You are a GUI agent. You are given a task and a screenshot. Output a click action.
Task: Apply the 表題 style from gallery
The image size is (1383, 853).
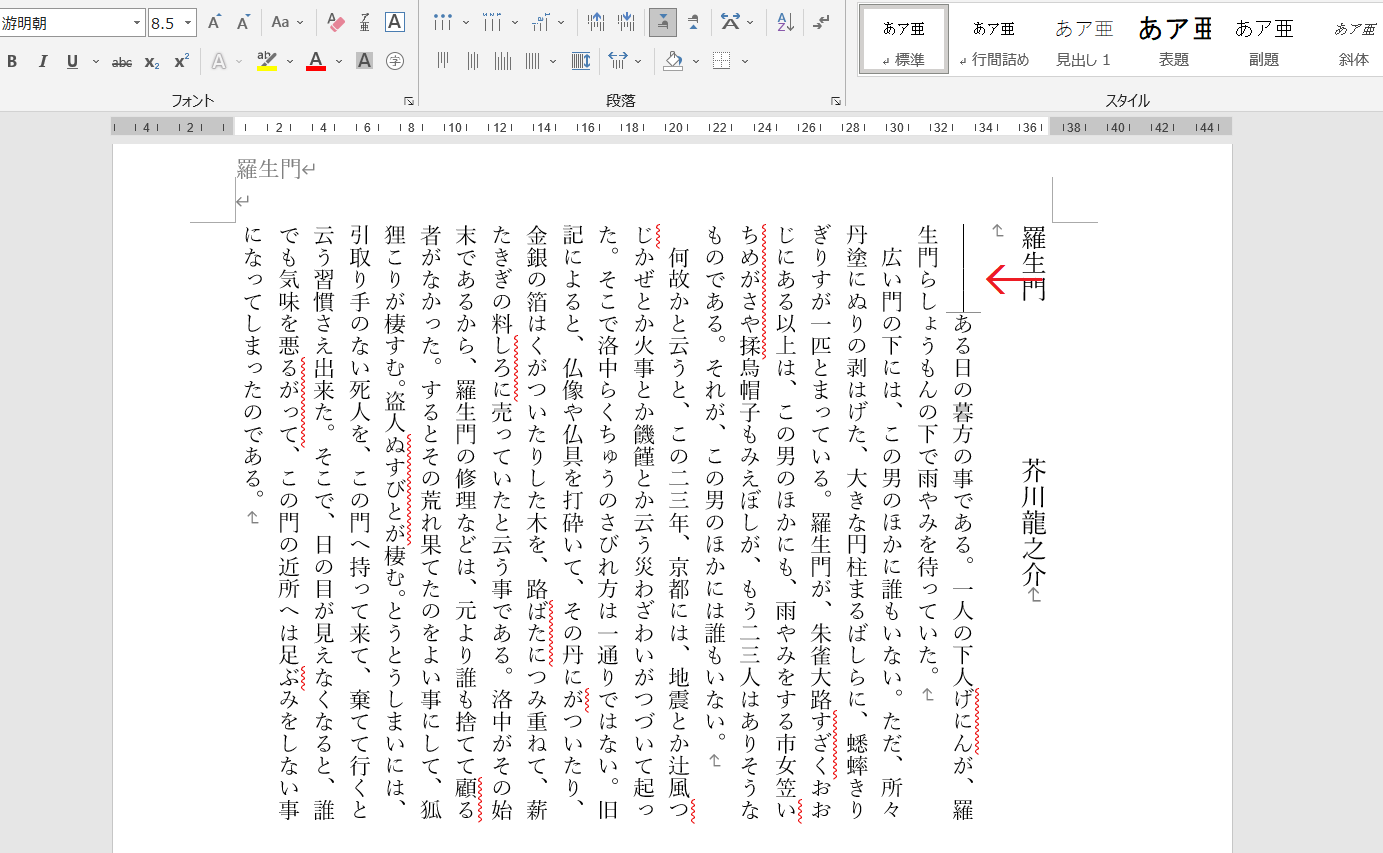click(1174, 40)
